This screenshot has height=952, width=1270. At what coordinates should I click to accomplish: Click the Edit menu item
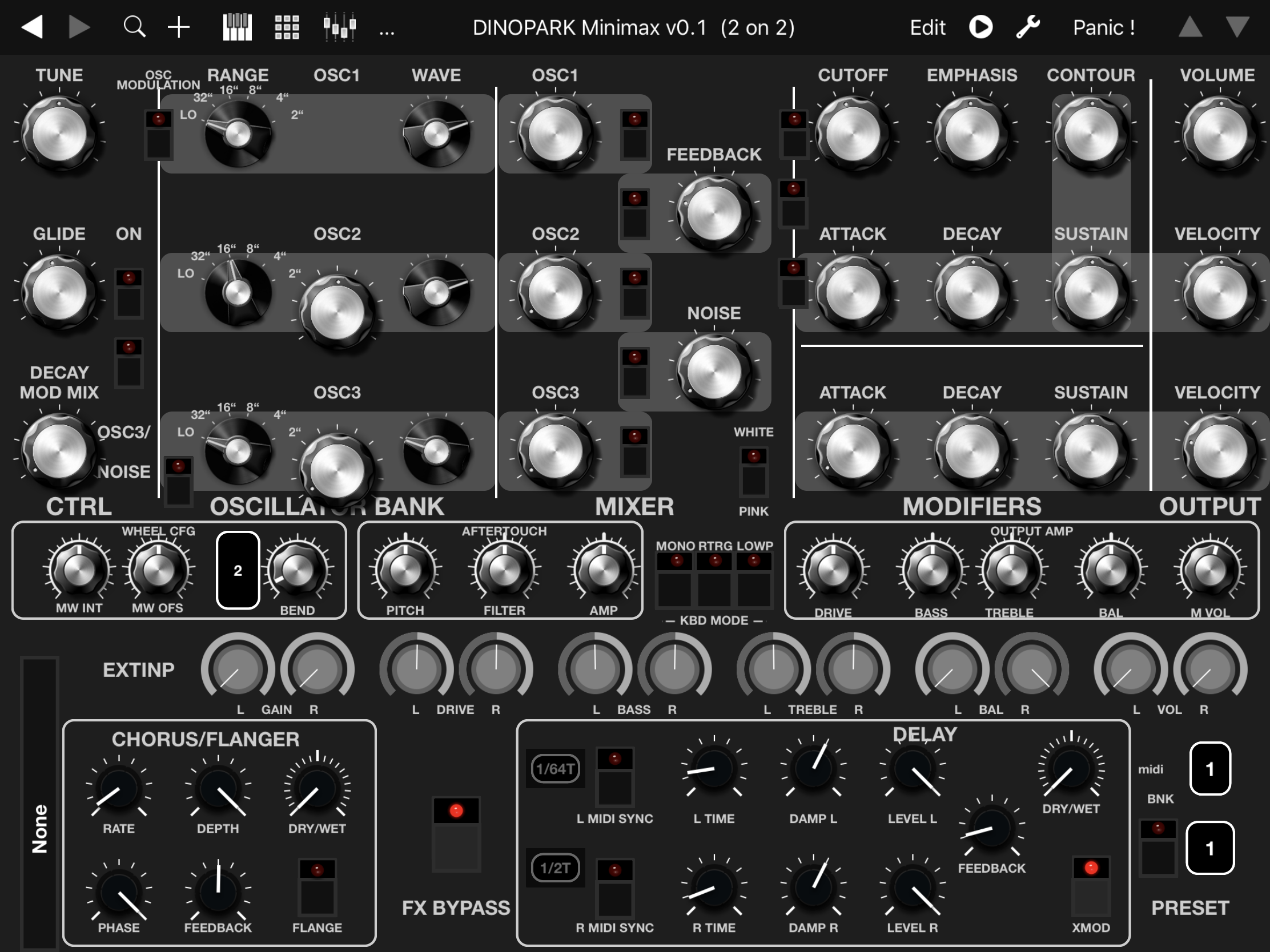927,27
